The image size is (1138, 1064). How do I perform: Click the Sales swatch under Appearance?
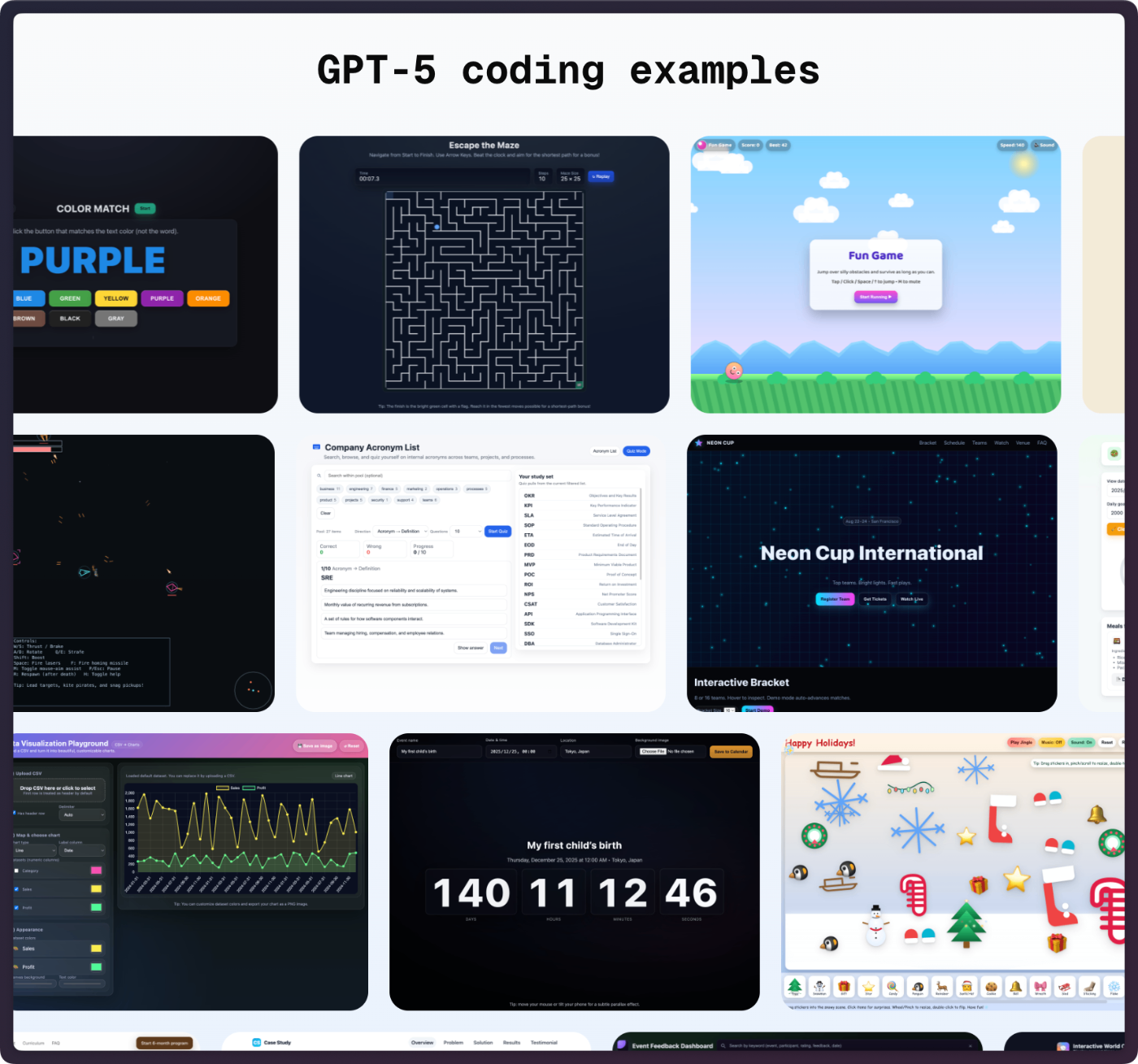pyautogui.click(x=96, y=949)
